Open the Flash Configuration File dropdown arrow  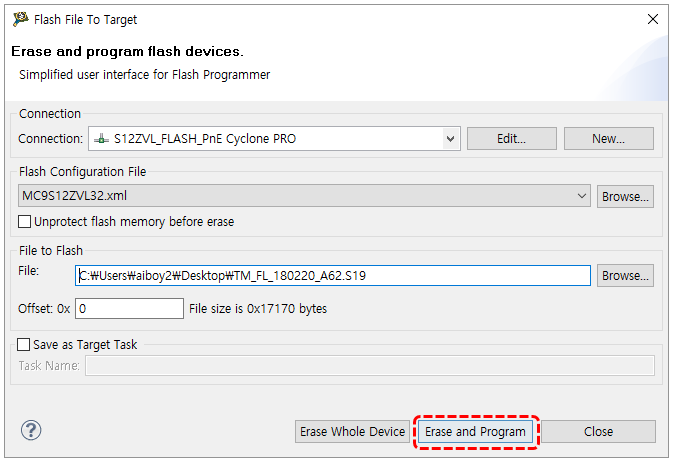pos(582,197)
